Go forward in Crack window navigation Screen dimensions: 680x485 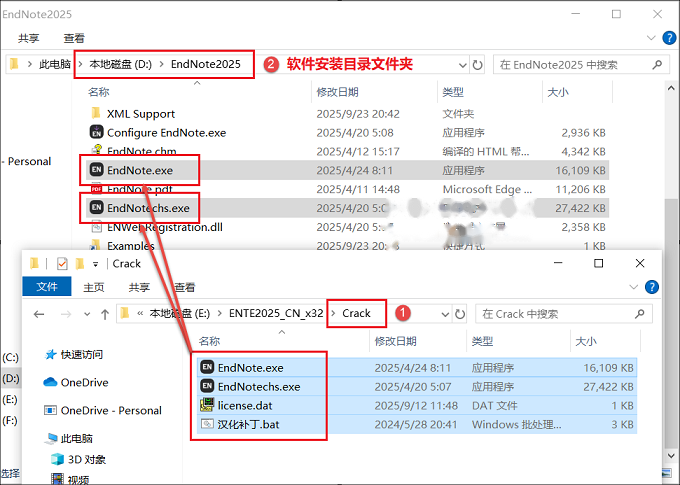[66, 314]
